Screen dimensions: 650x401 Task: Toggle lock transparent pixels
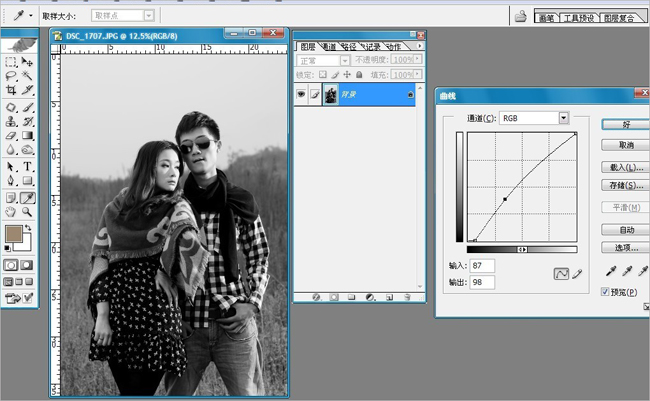click(323, 75)
